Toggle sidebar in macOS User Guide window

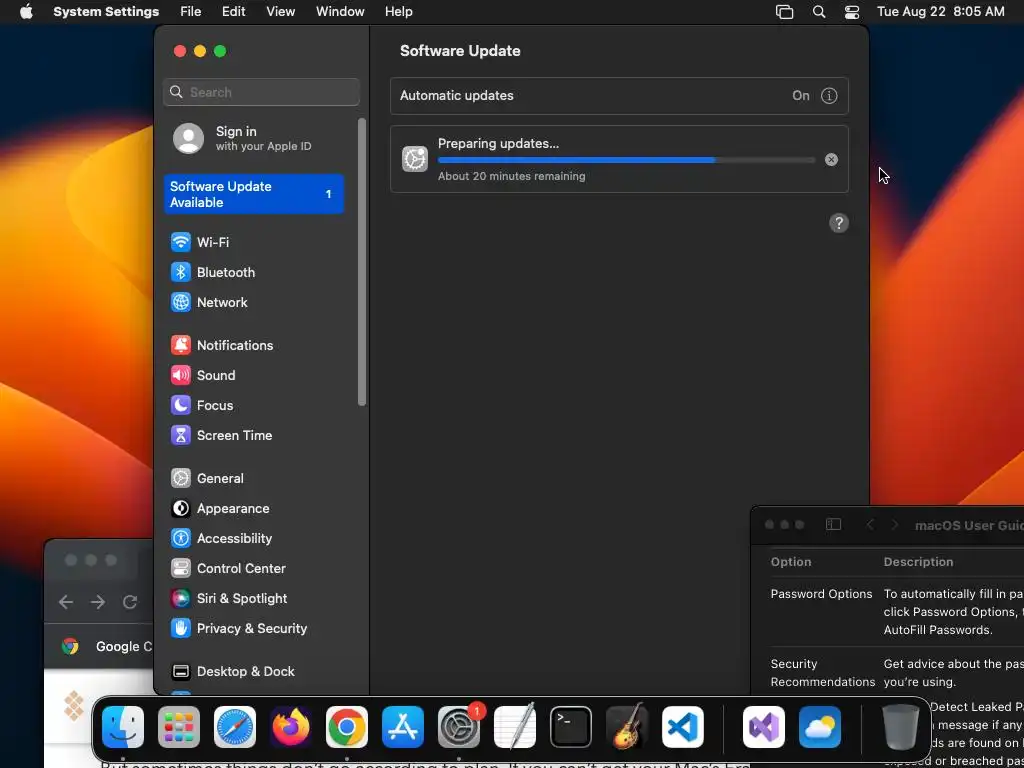(x=833, y=525)
